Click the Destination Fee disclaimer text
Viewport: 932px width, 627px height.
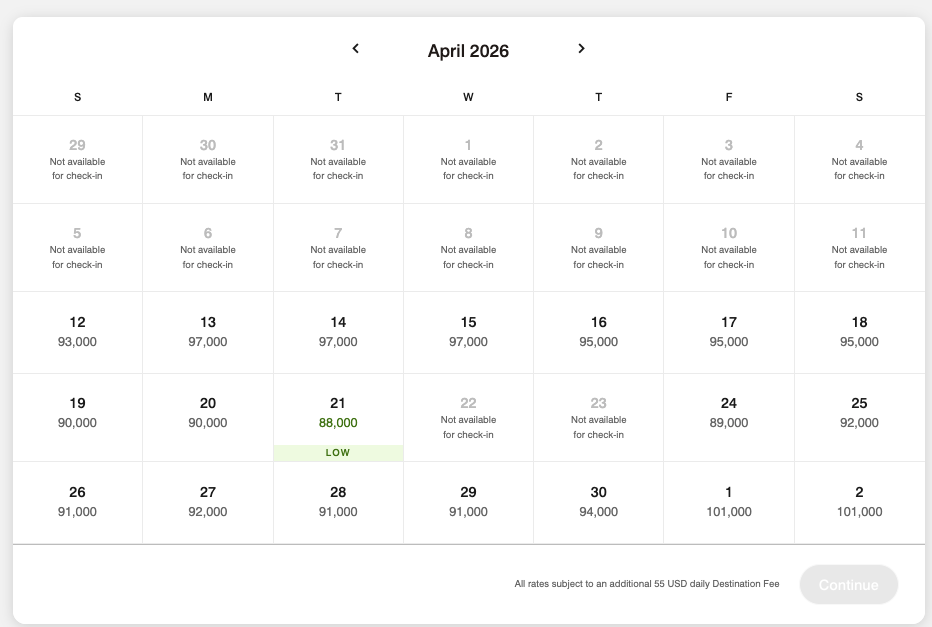click(x=647, y=583)
